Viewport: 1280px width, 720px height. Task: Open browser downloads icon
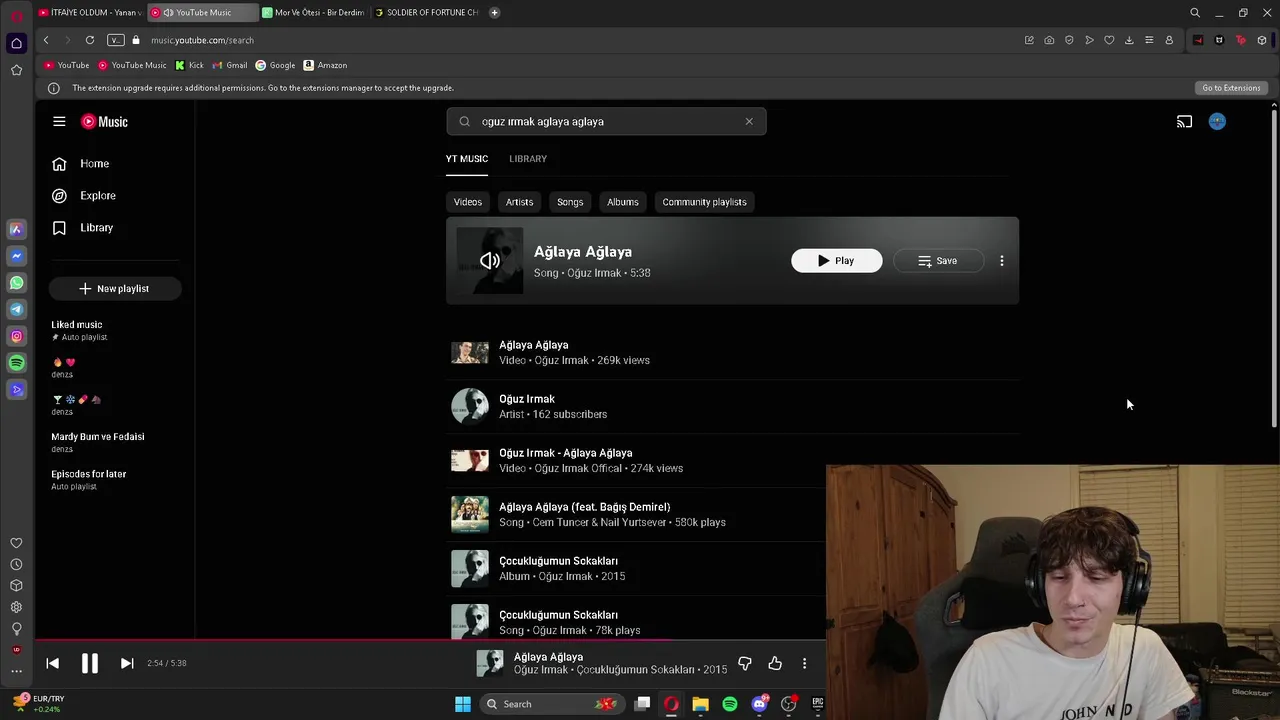click(x=1129, y=40)
